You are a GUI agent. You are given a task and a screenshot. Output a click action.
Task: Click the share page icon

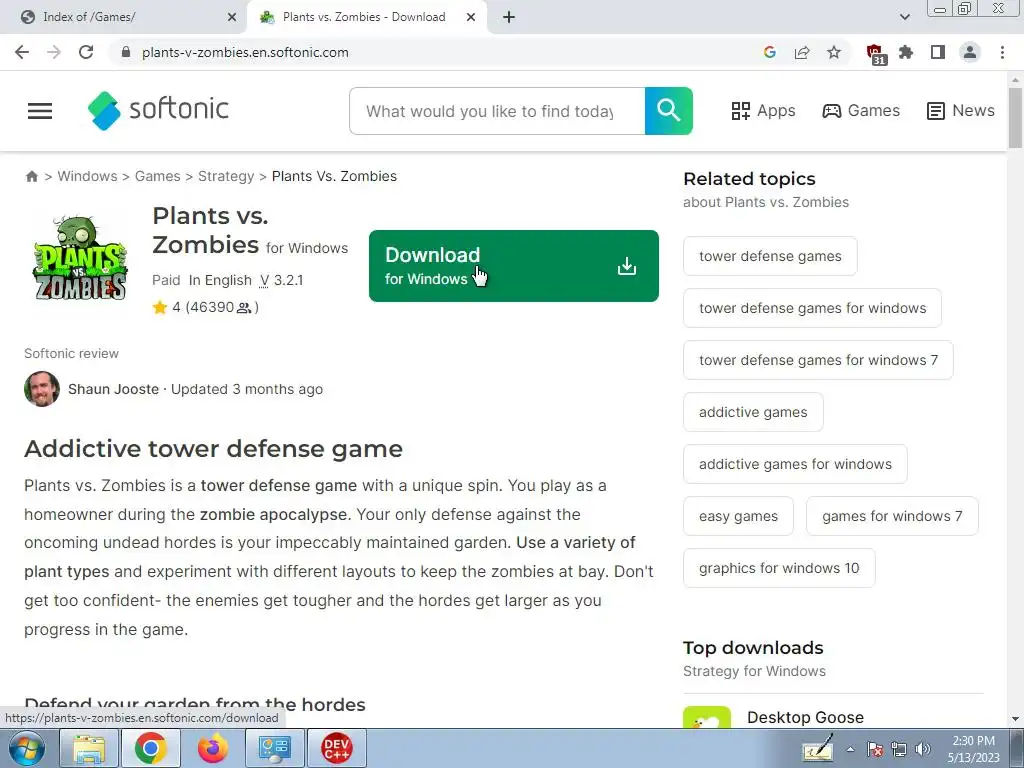coord(802,52)
